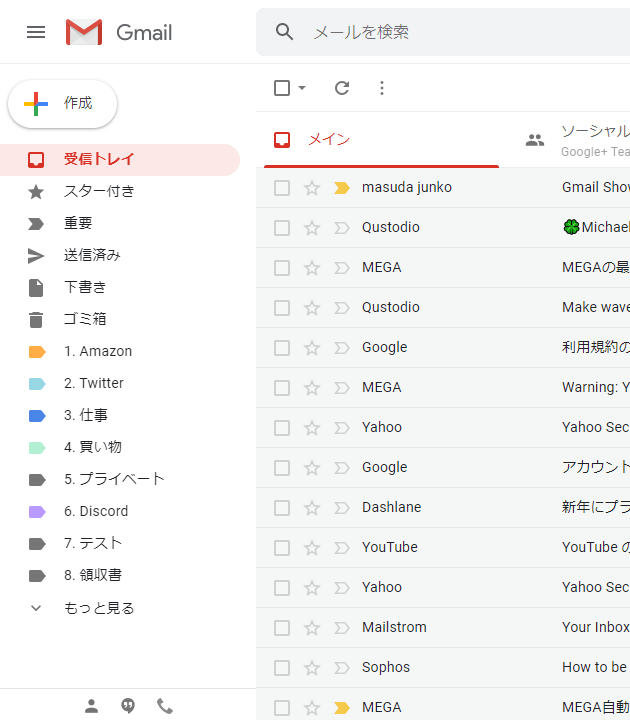Click the search magnifier icon
630x720 pixels.
click(284, 32)
